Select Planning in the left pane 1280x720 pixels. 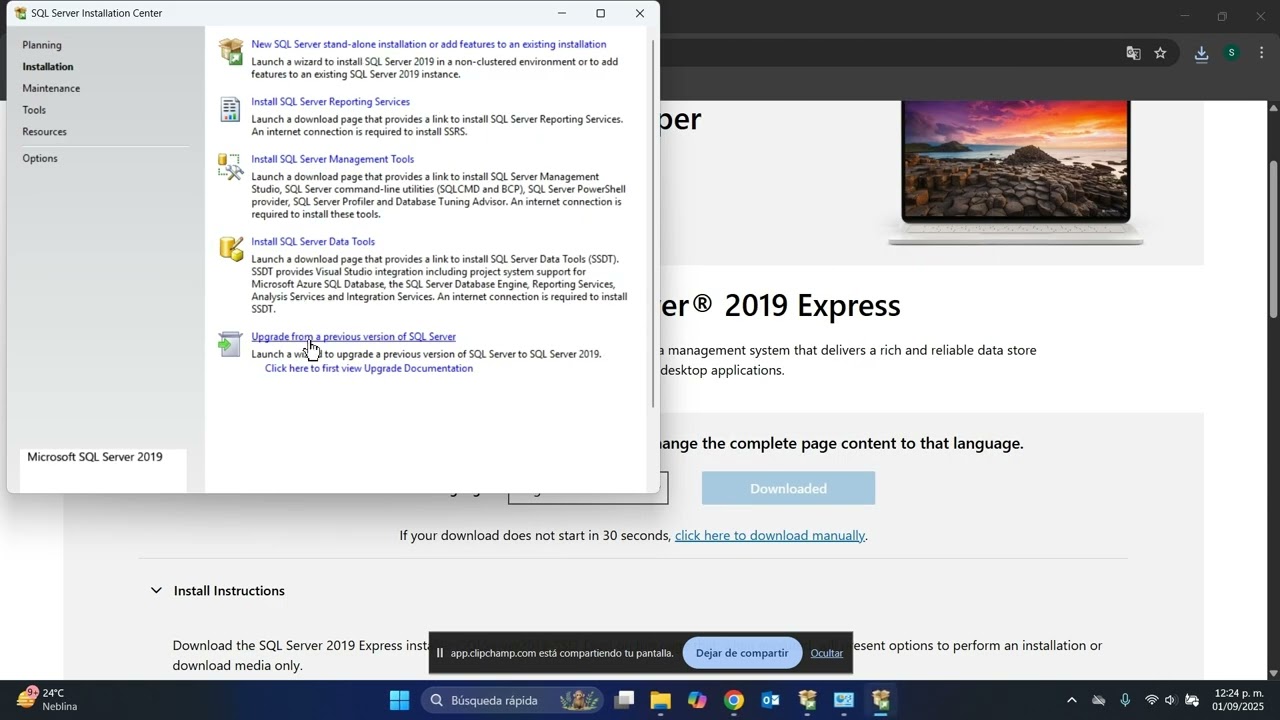click(x=42, y=45)
